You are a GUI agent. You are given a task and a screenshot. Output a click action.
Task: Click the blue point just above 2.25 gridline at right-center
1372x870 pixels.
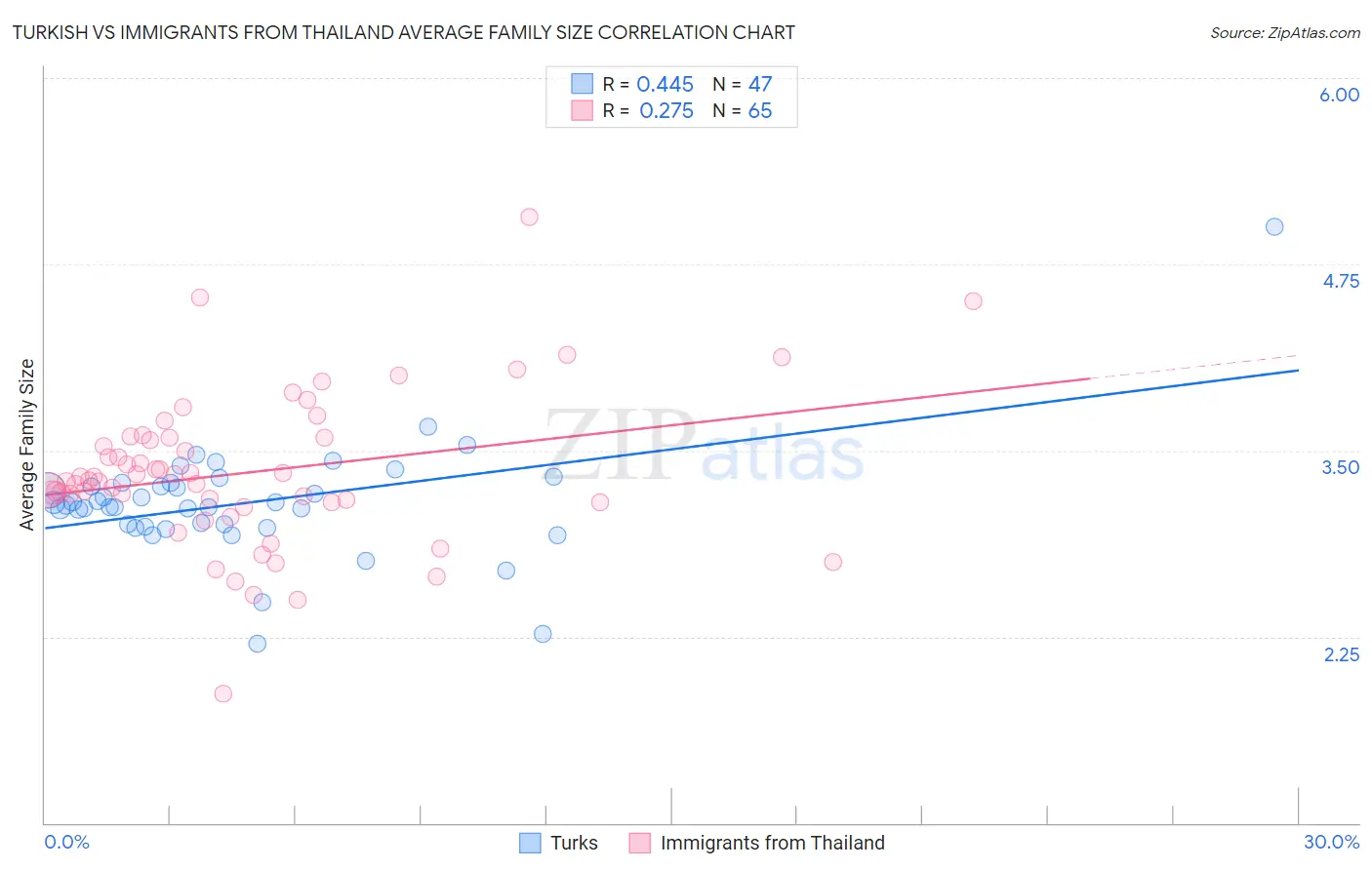543,634
